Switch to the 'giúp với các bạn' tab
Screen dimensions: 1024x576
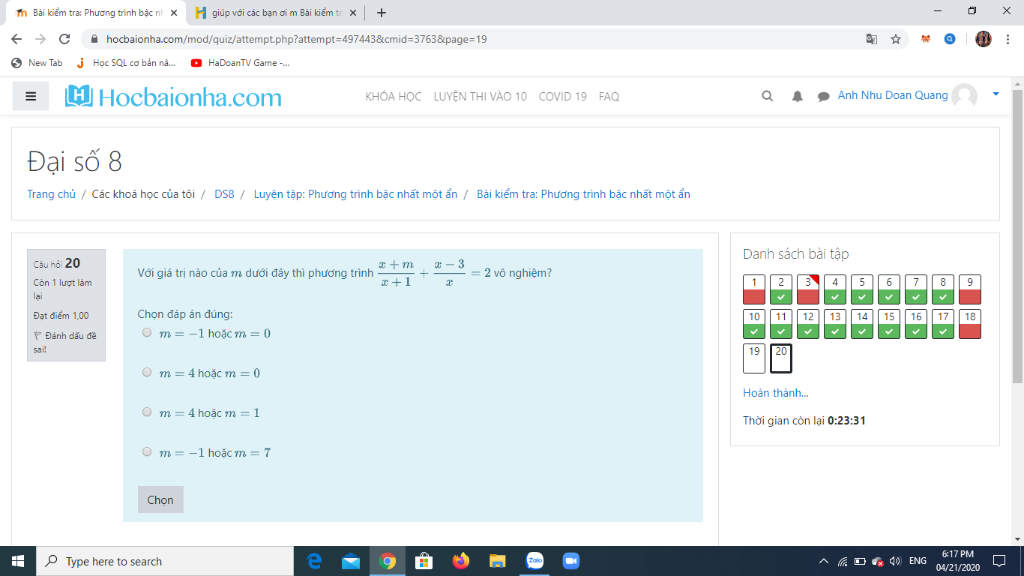(276, 12)
